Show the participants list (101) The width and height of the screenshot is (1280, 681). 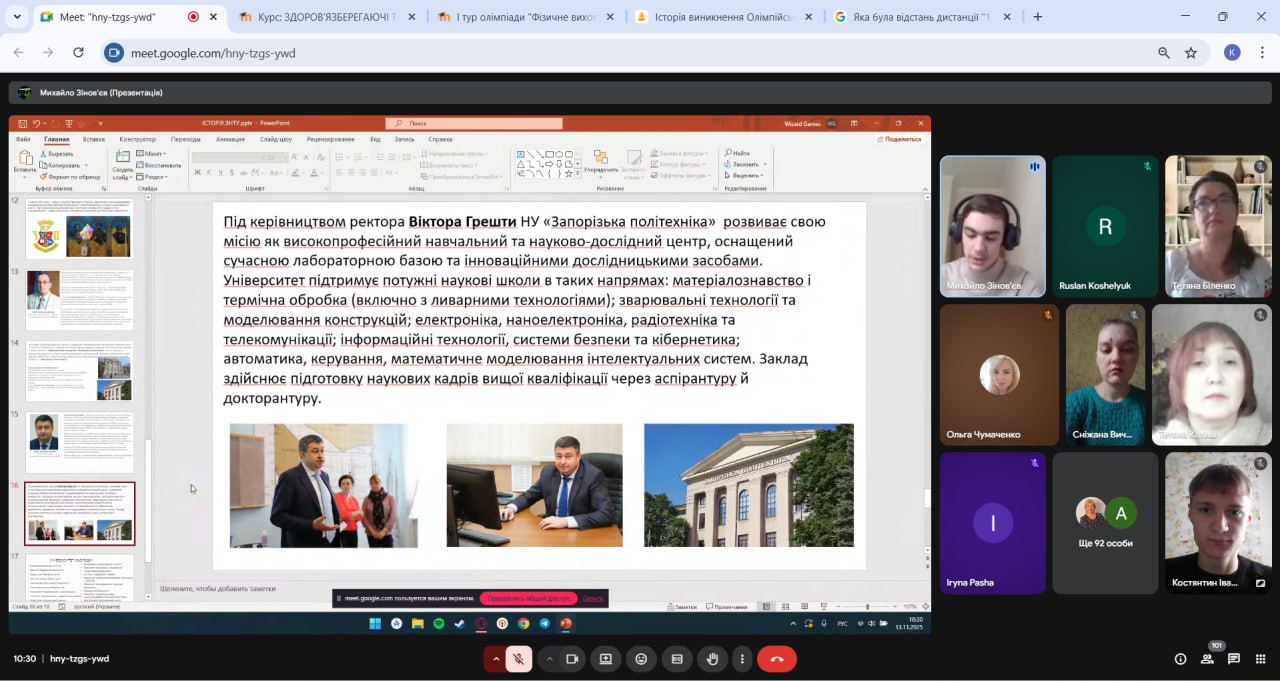coord(1207,659)
